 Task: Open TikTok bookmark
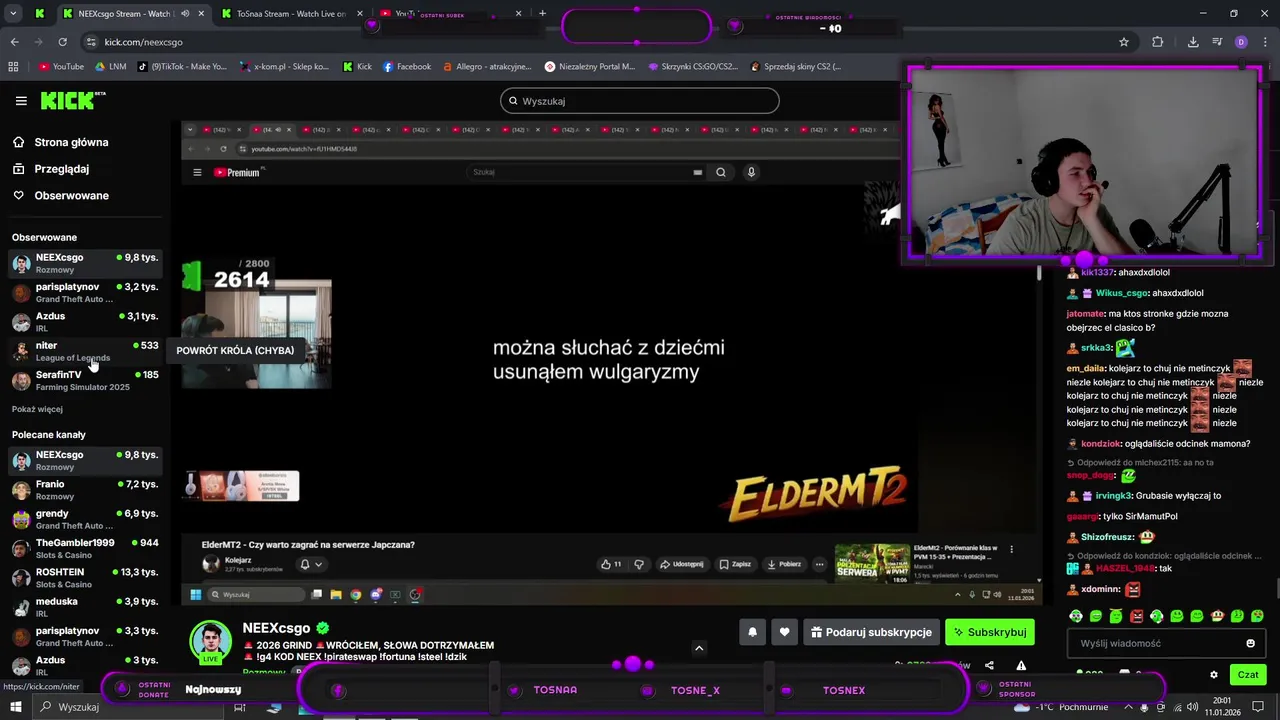pos(183,67)
